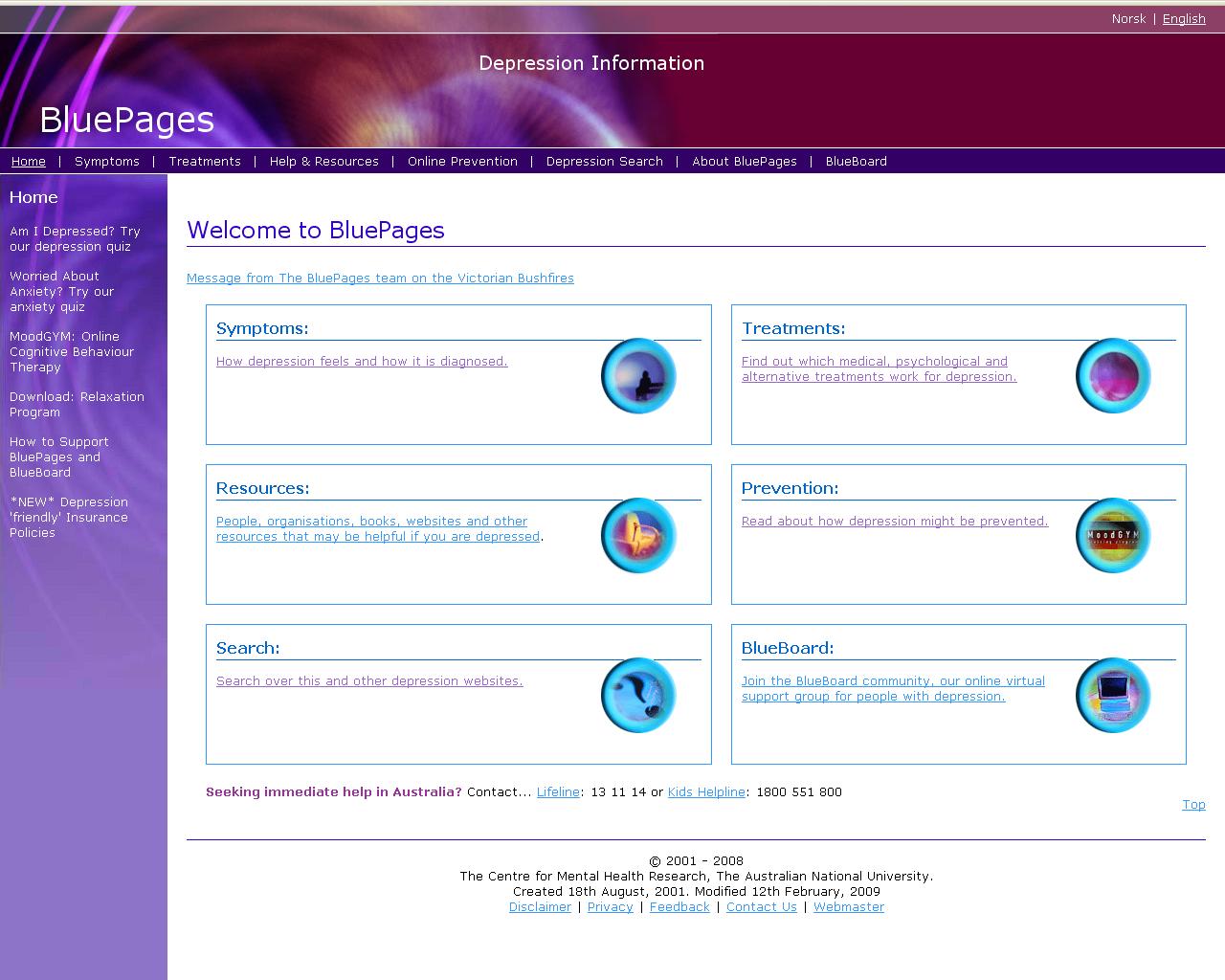Click the 'Prevention:' box heading
This screenshot has height=980, width=1225.
(x=790, y=488)
